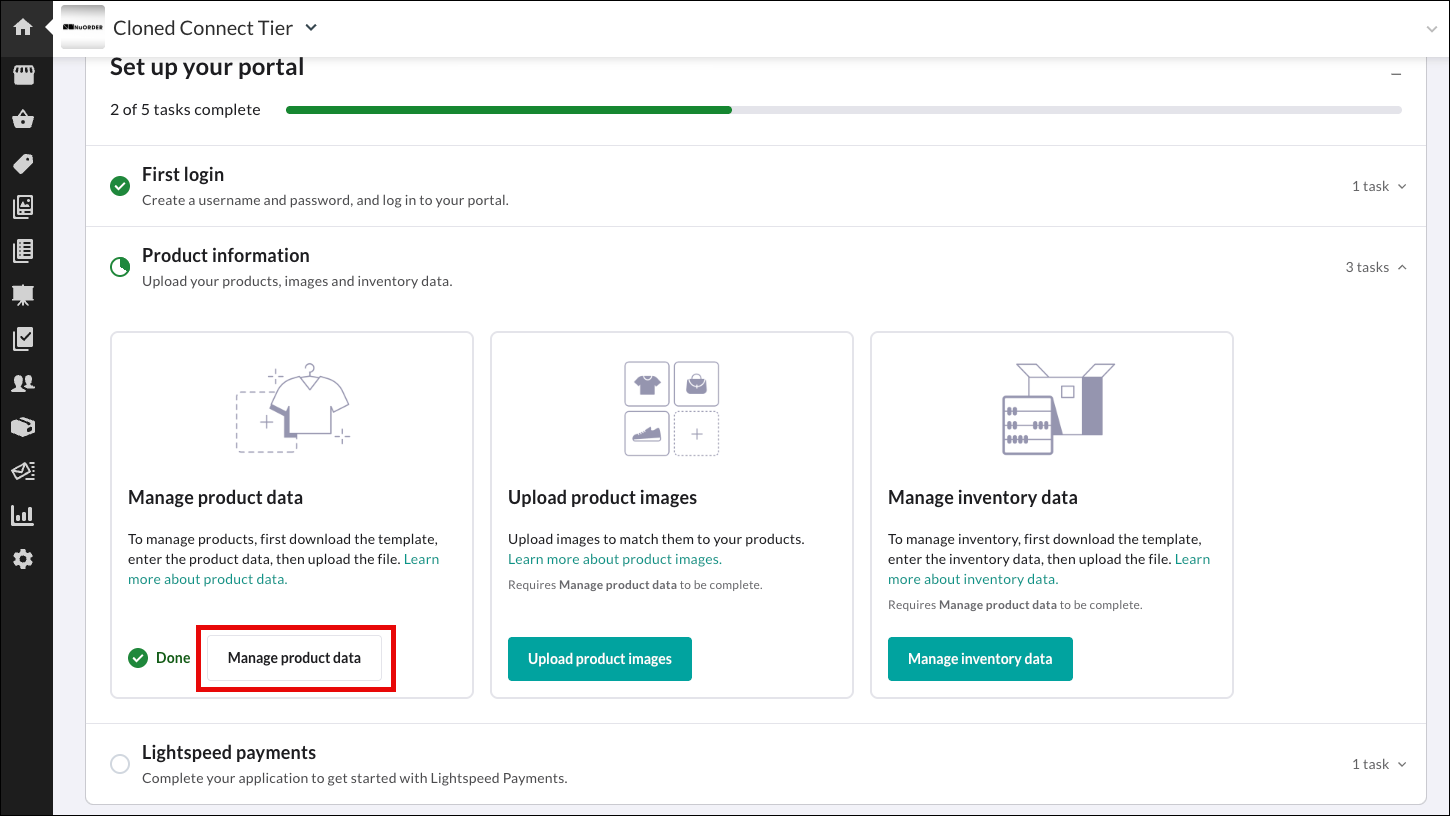Image resolution: width=1450 pixels, height=816 pixels.
Task: Click the First login green checkmark
Action: (x=120, y=186)
